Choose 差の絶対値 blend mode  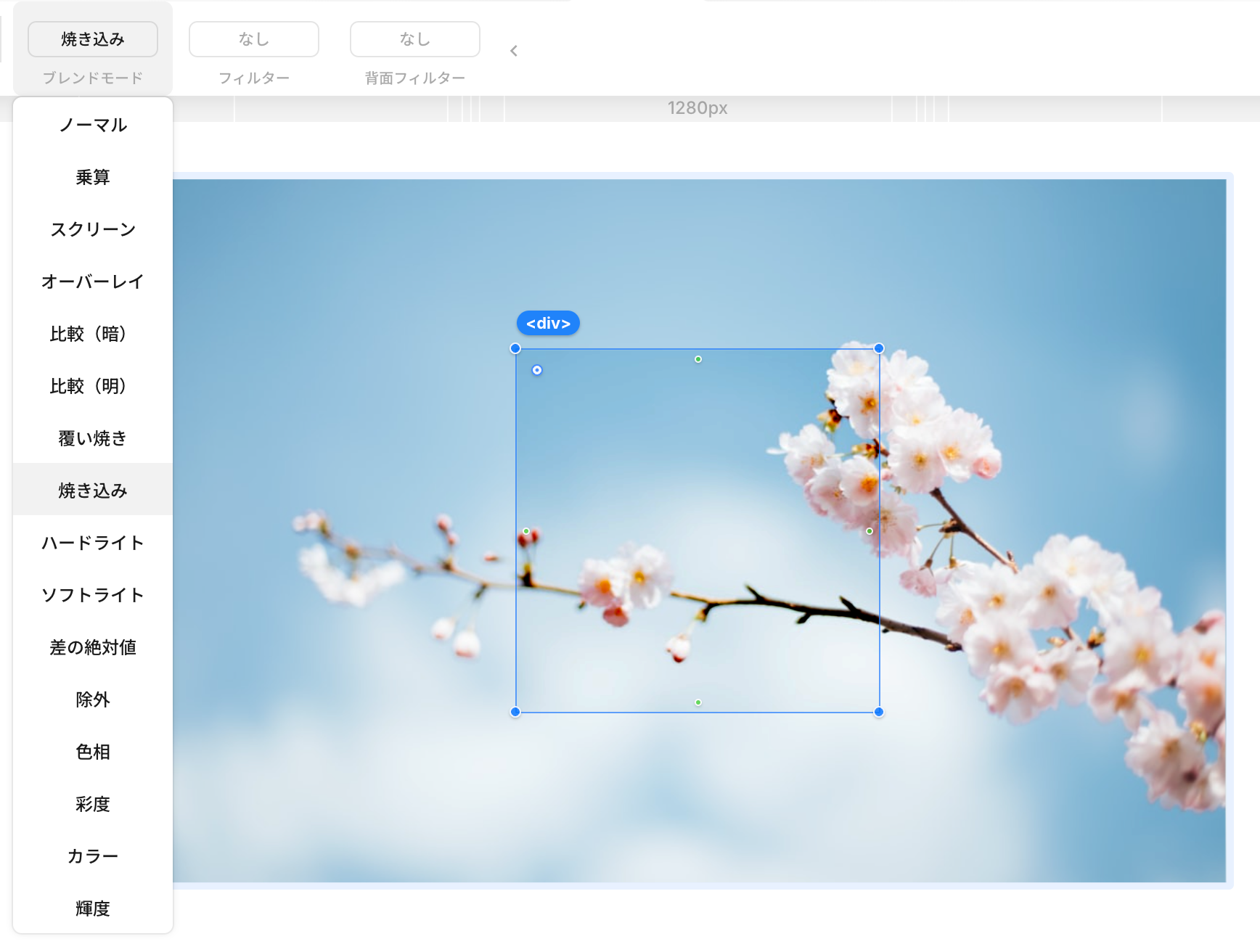click(93, 648)
